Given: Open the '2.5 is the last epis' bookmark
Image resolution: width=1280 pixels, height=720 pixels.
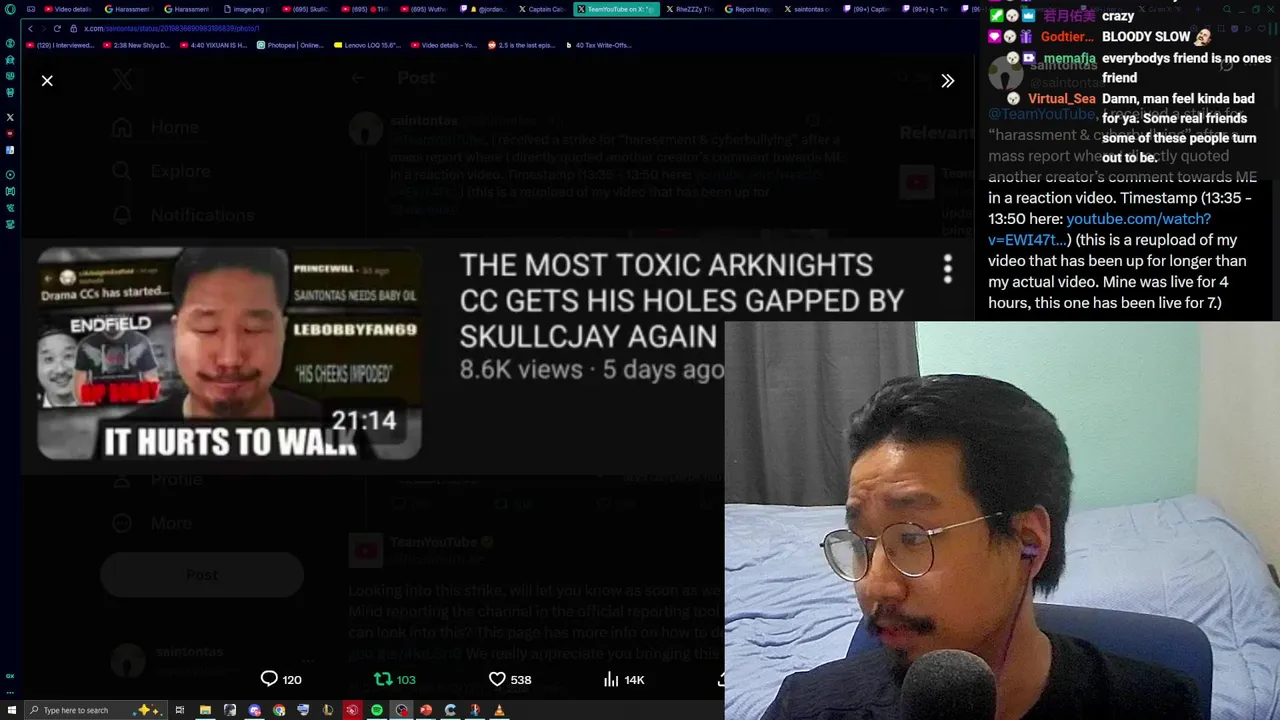Looking at the screenshot, I should click(521, 45).
